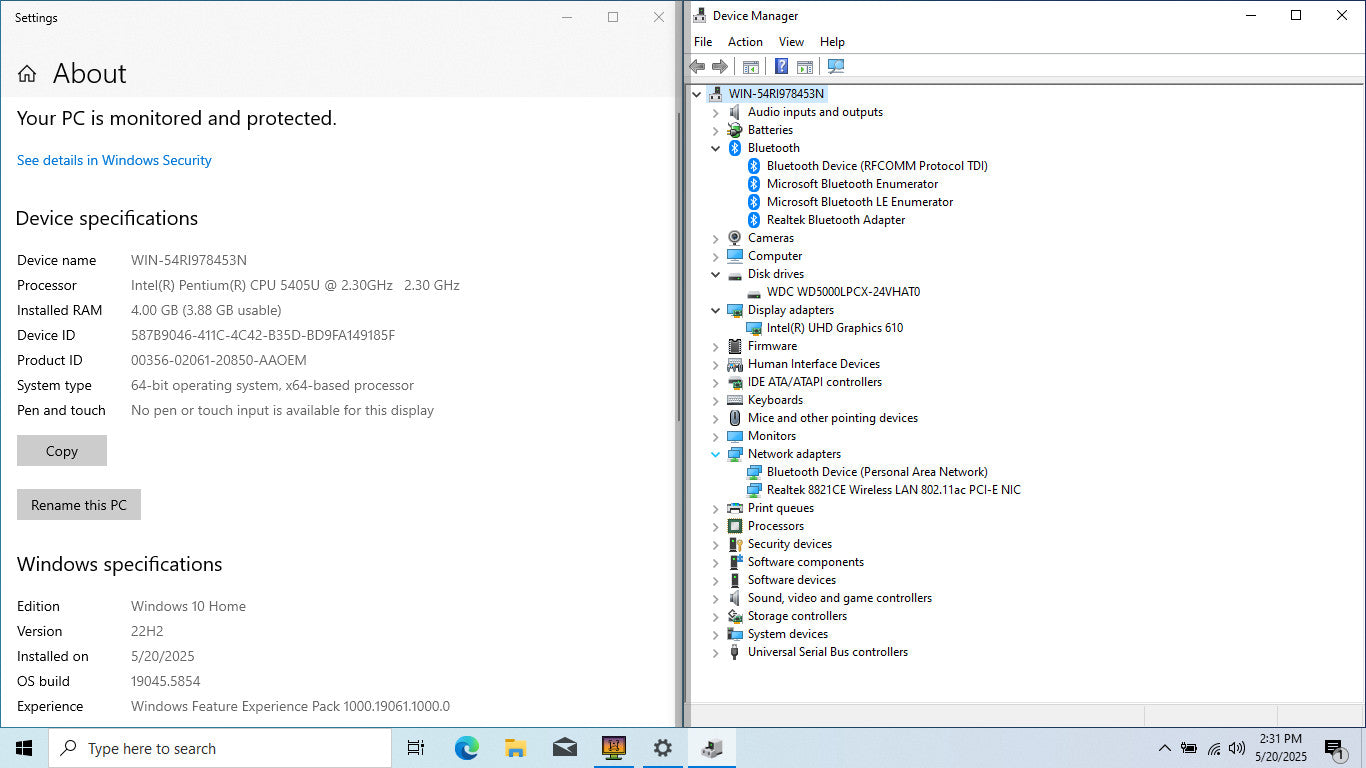Image resolution: width=1366 pixels, height=768 pixels.
Task: Select the Mice and other pointing devices icon
Action: pos(735,418)
